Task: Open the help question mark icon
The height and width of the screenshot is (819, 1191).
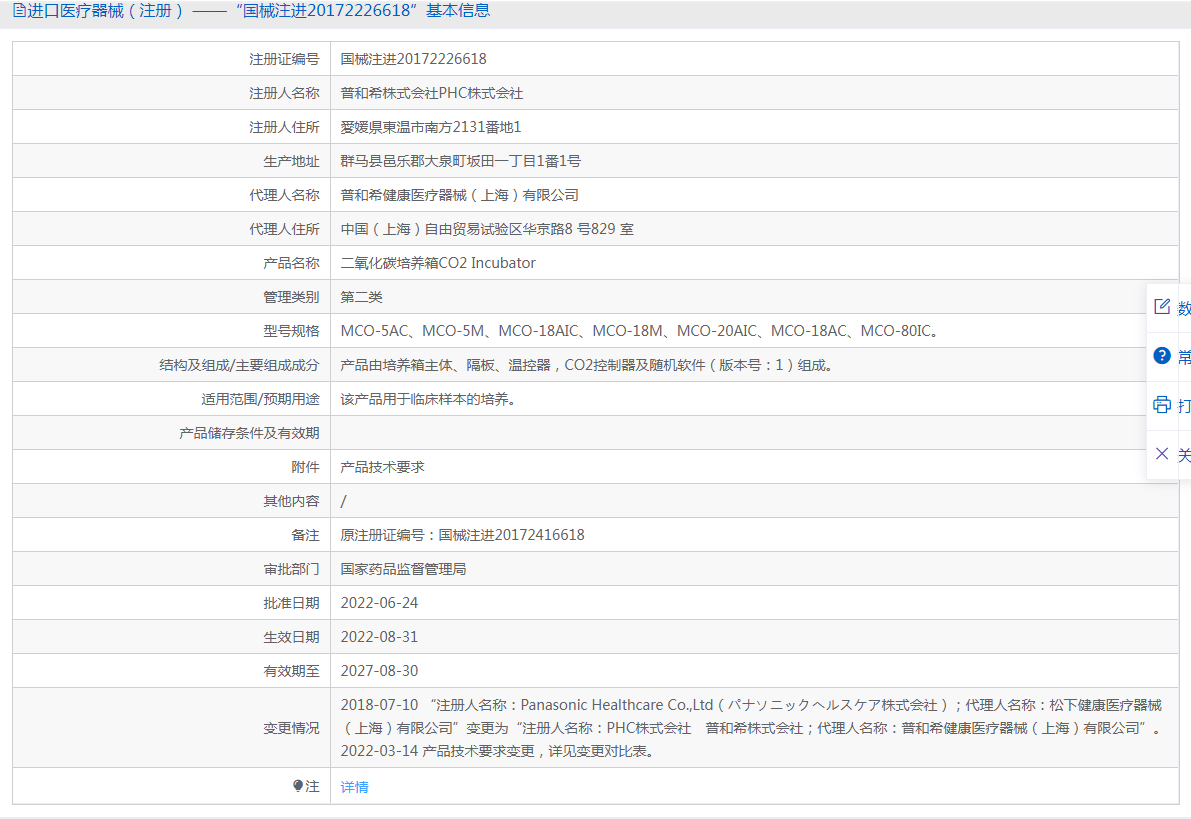Action: point(1161,356)
